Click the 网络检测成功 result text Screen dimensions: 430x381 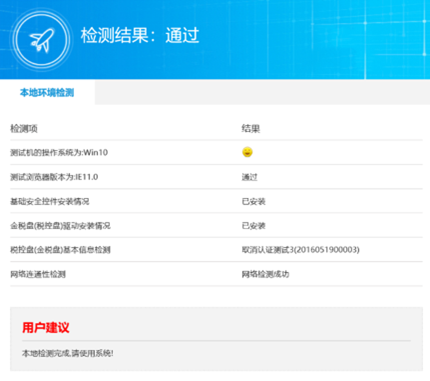(x=265, y=274)
